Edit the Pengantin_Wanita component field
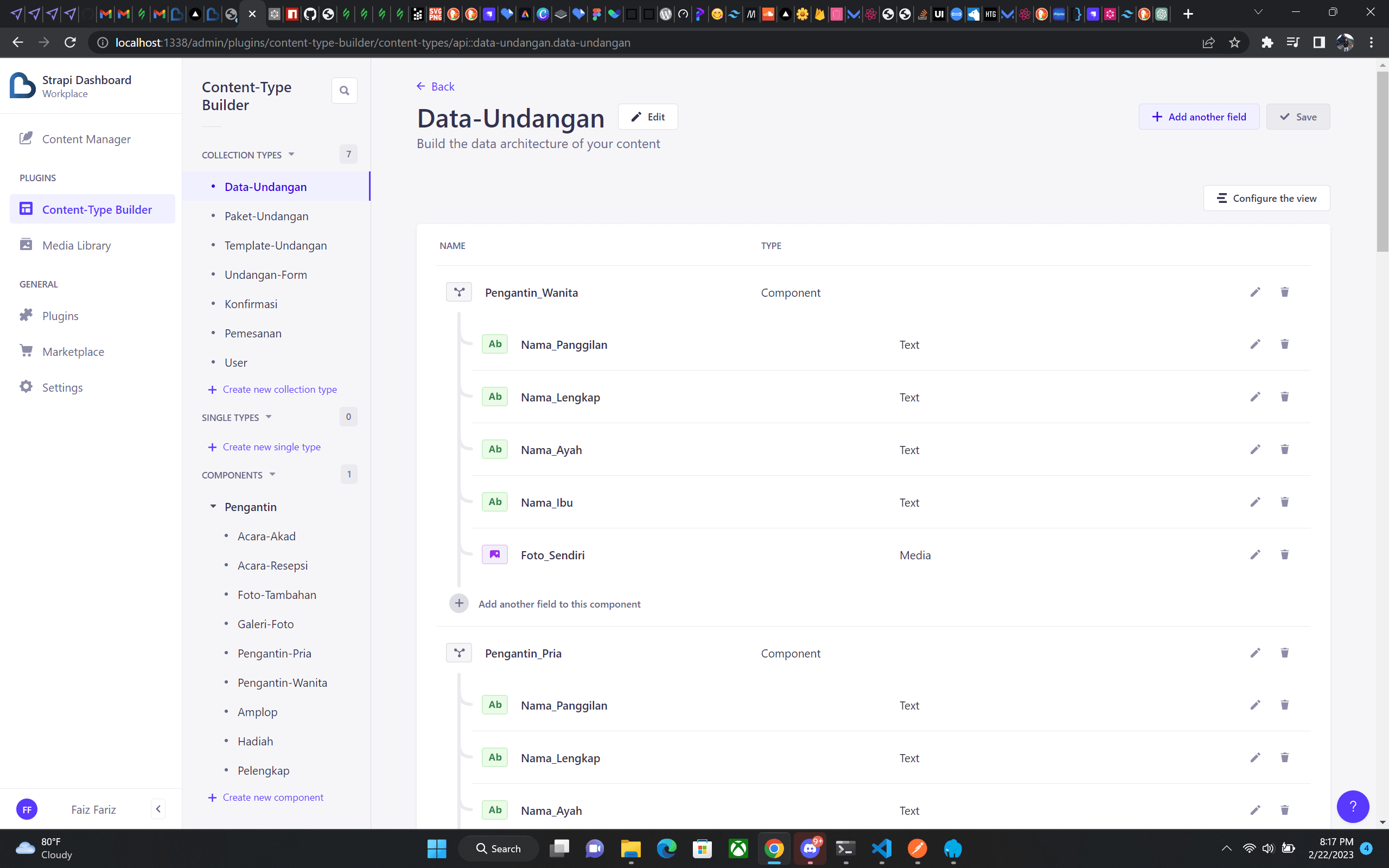This screenshot has height=868, width=1389. [1256, 292]
